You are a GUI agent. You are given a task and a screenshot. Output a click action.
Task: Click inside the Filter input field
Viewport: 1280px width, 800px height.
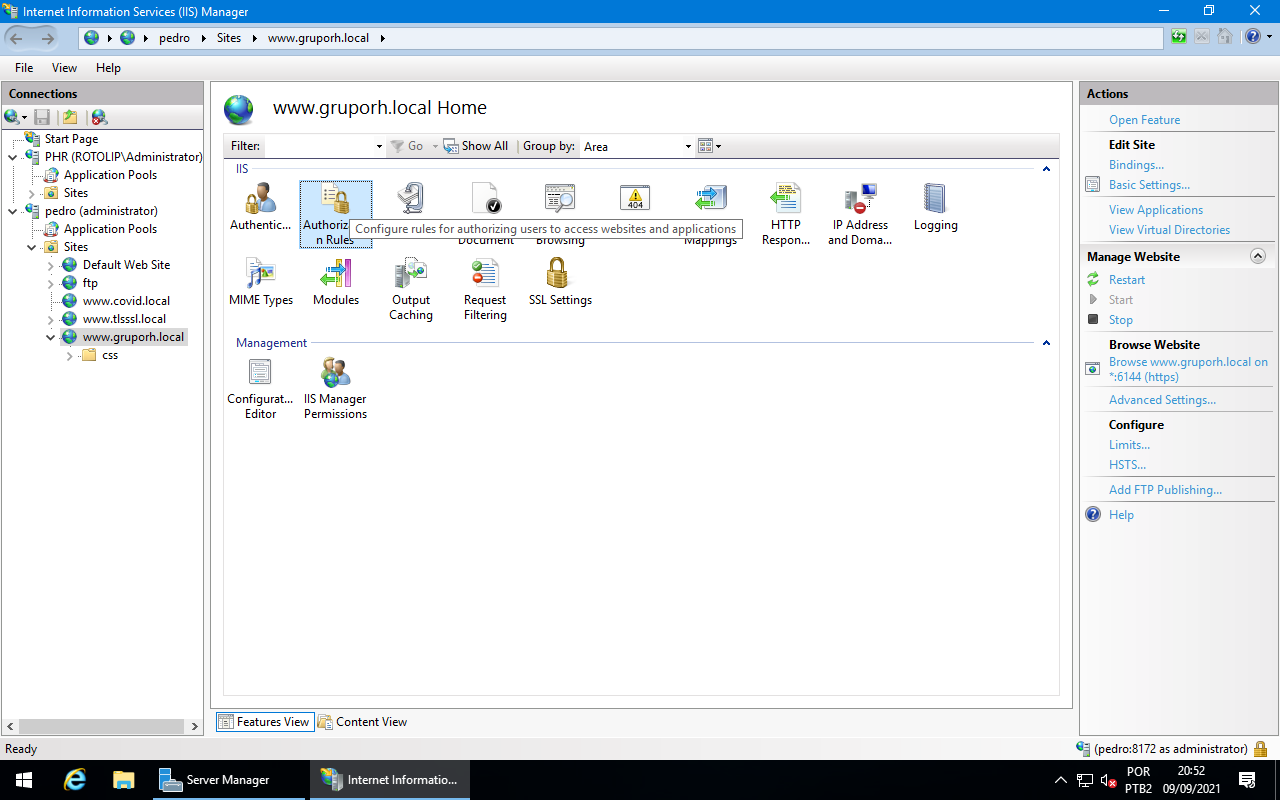318,147
